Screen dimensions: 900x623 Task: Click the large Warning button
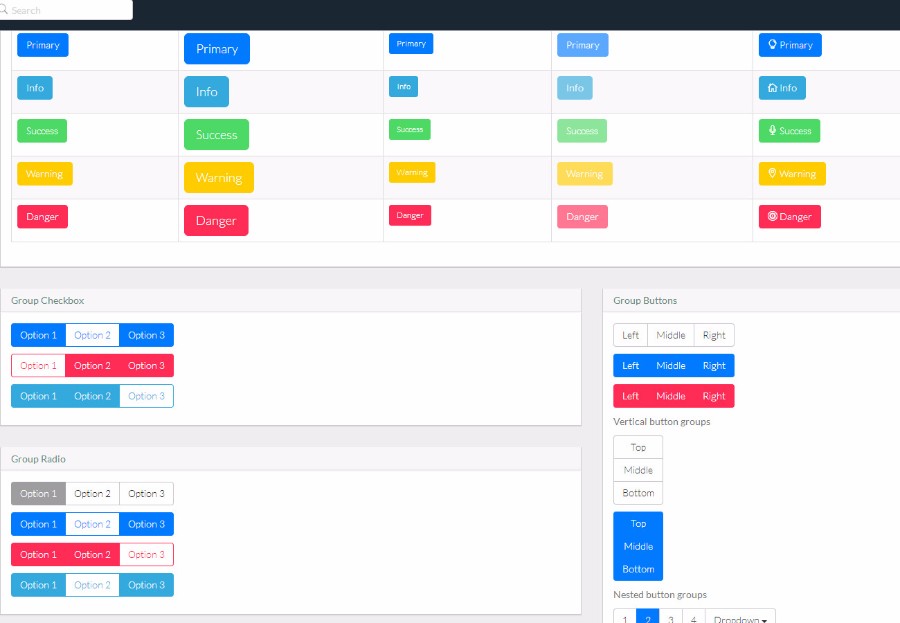tap(219, 177)
